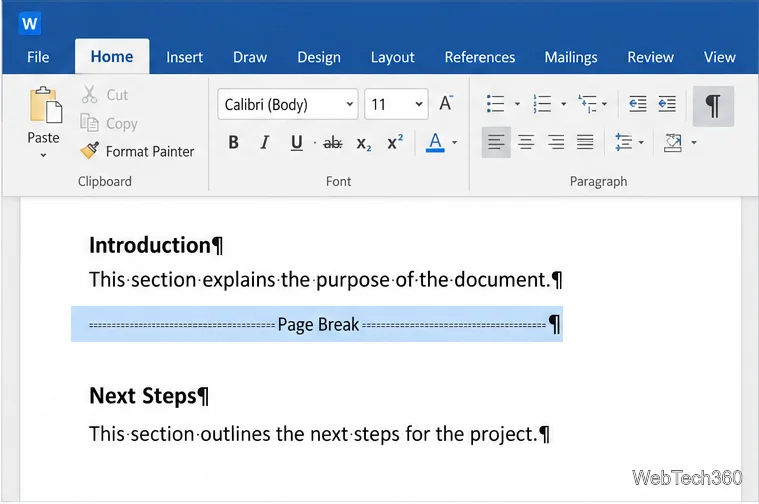Apply the blue font color A
Image resolution: width=759 pixels, height=504 pixels.
[435, 142]
